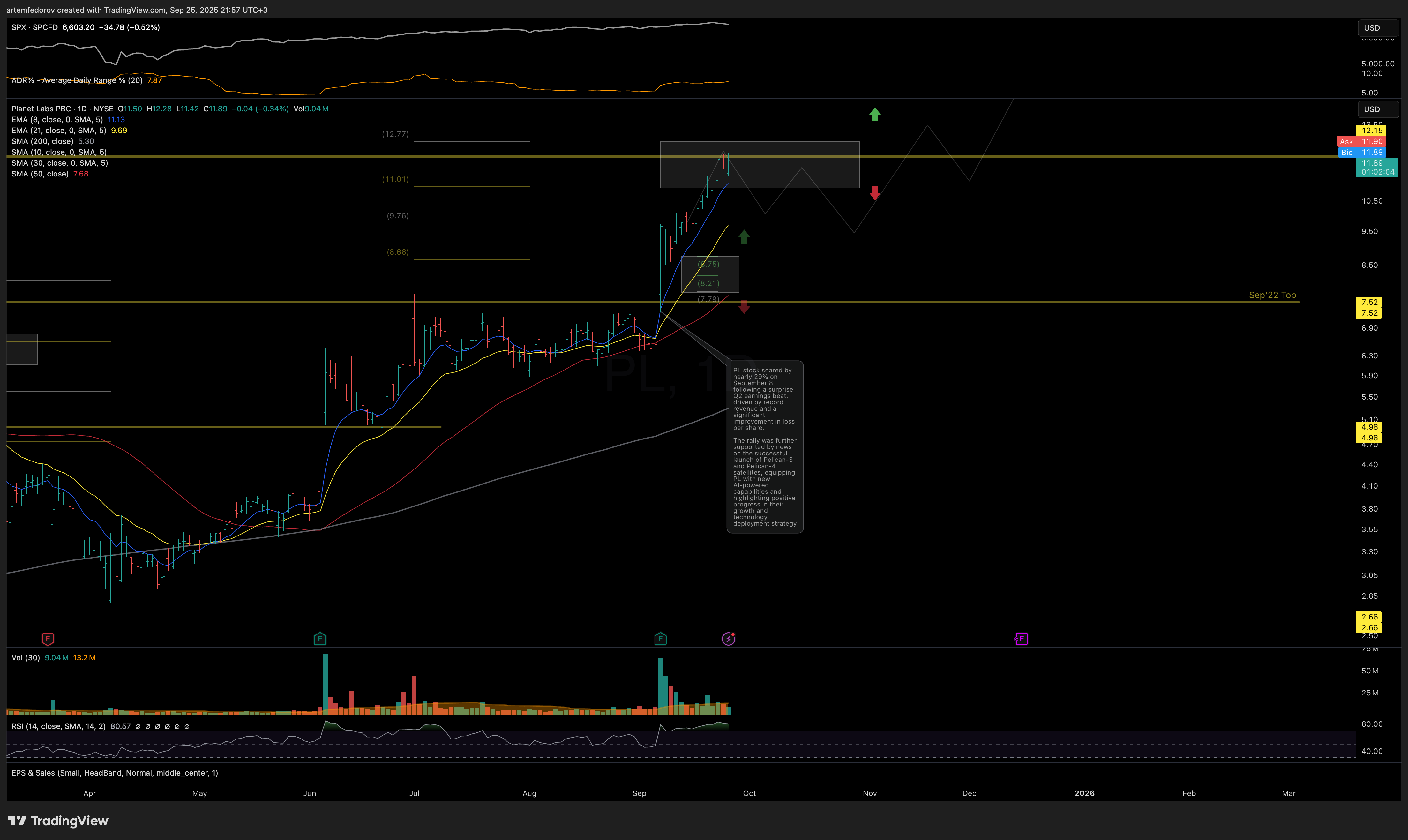Select the Vol (30) indicator legend
1408x840 pixels.
coord(26,658)
